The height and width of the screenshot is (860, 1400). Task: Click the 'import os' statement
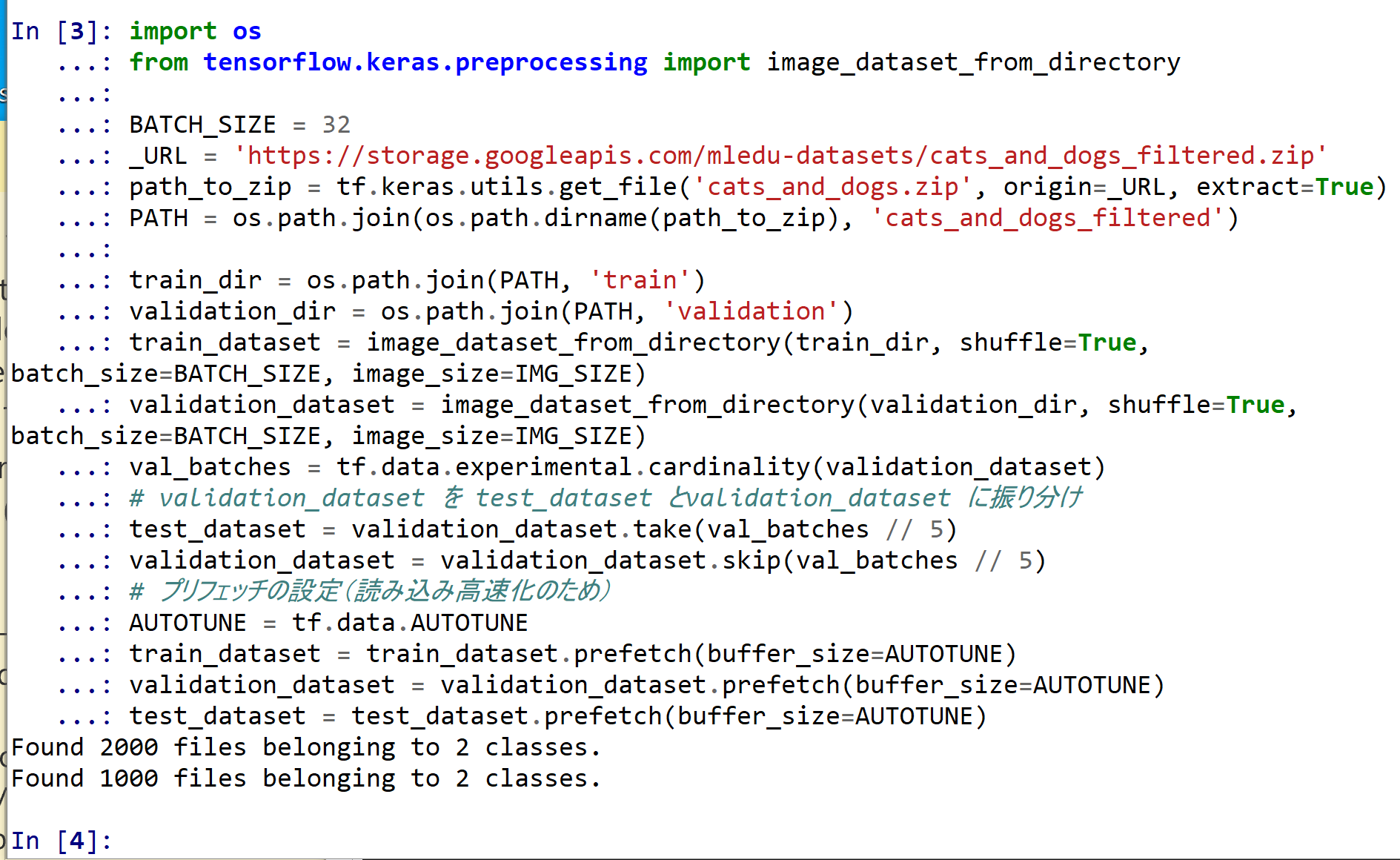[x=195, y=31]
